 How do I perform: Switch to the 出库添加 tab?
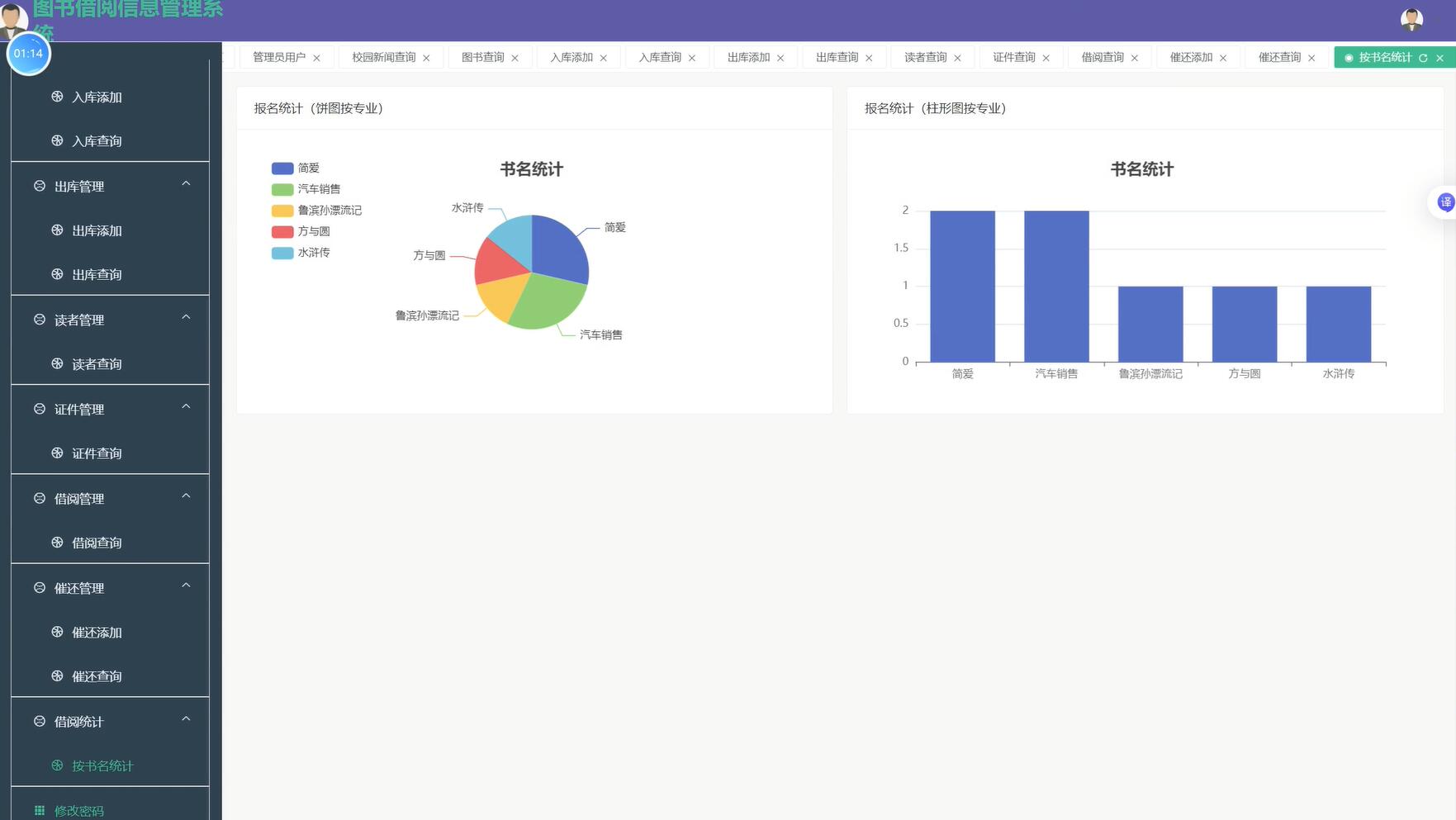[x=748, y=57]
